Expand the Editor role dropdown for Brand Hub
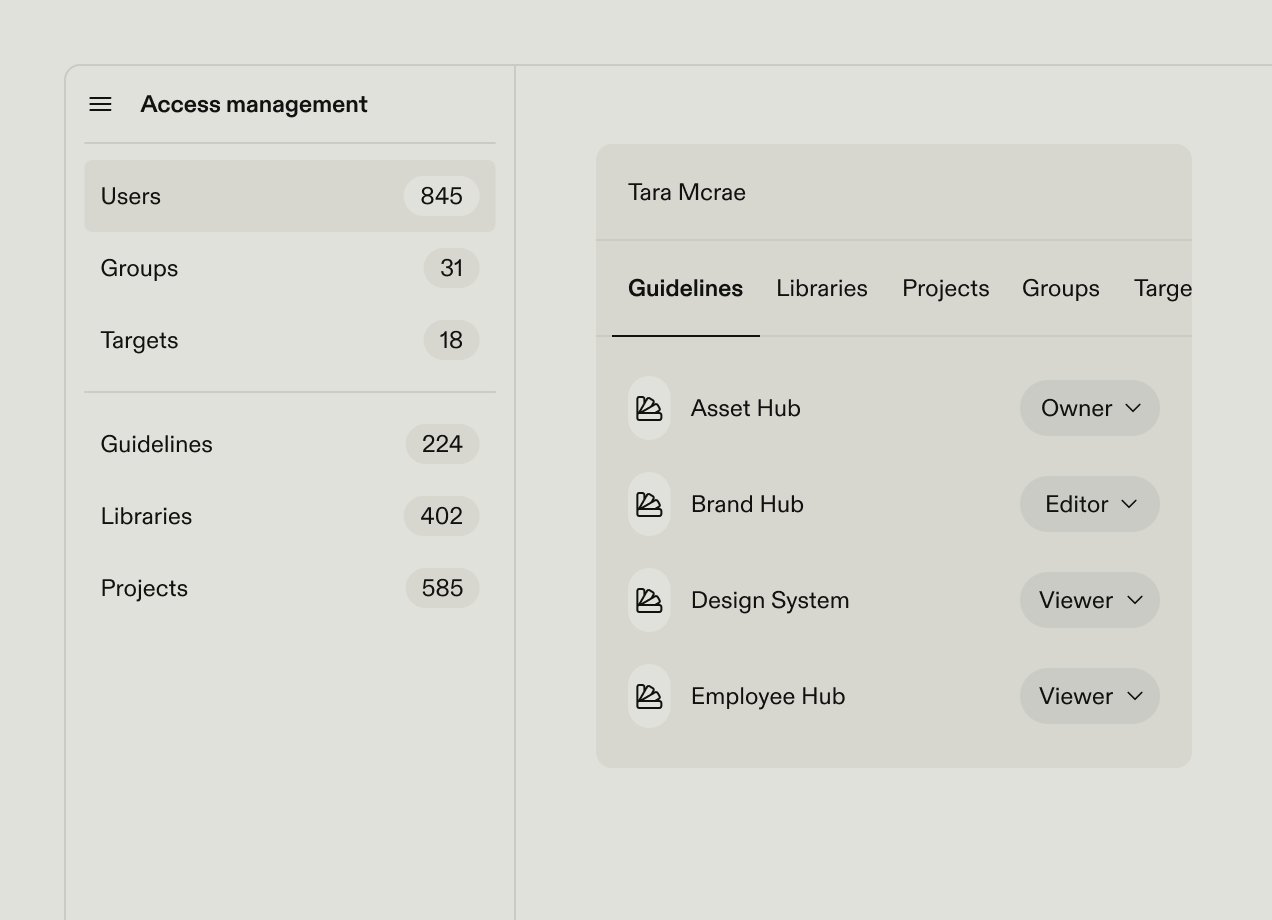The image size is (1272, 920). [x=1089, y=504]
